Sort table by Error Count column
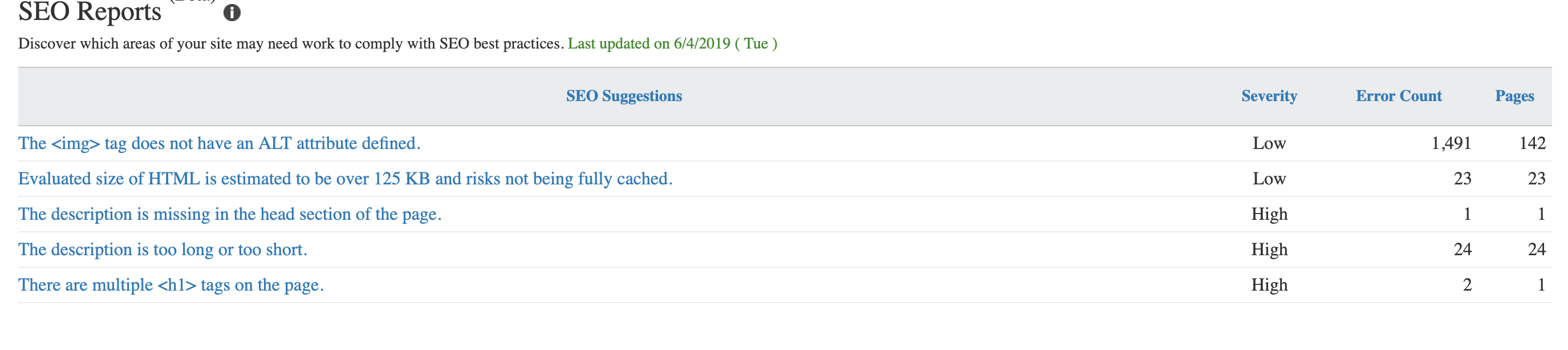The width and height of the screenshot is (1568, 350). click(1399, 96)
